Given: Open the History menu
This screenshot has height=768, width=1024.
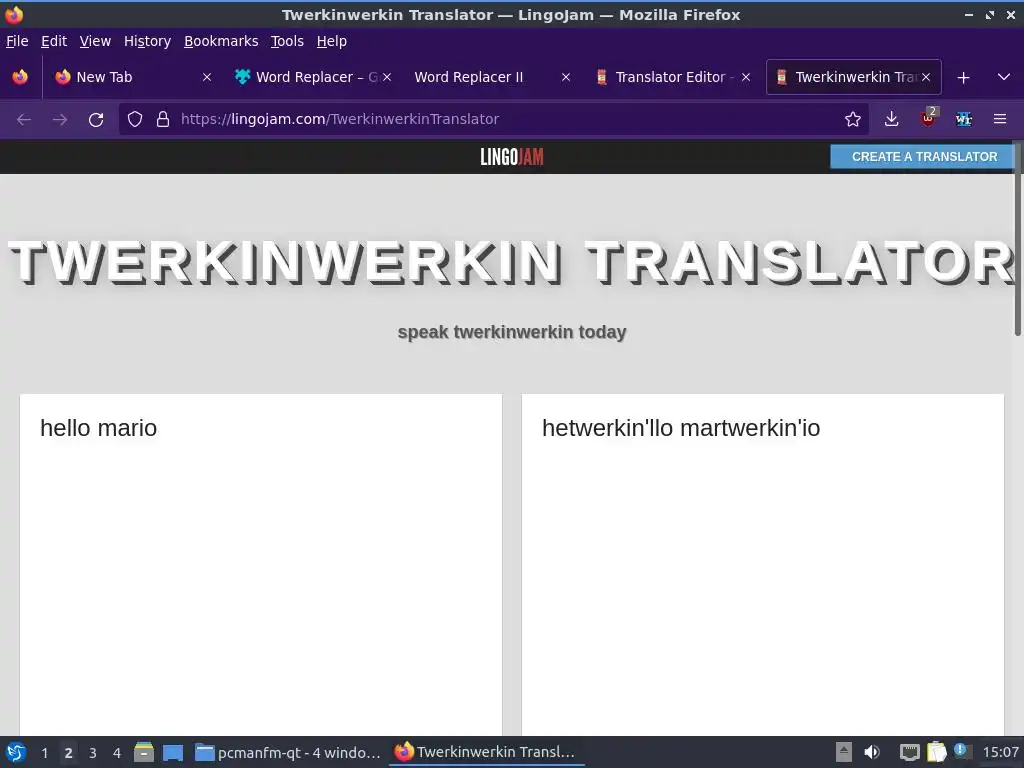Looking at the screenshot, I should click(x=147, y=41).
